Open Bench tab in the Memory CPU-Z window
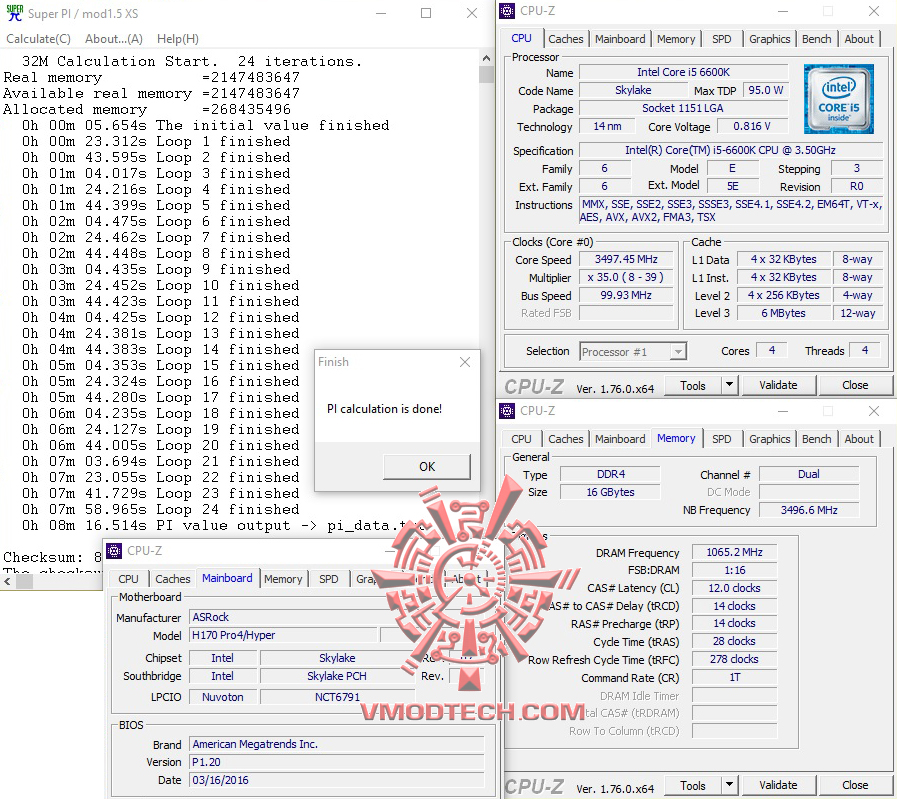This screenshot has width=897, height=799. (816, 439)
